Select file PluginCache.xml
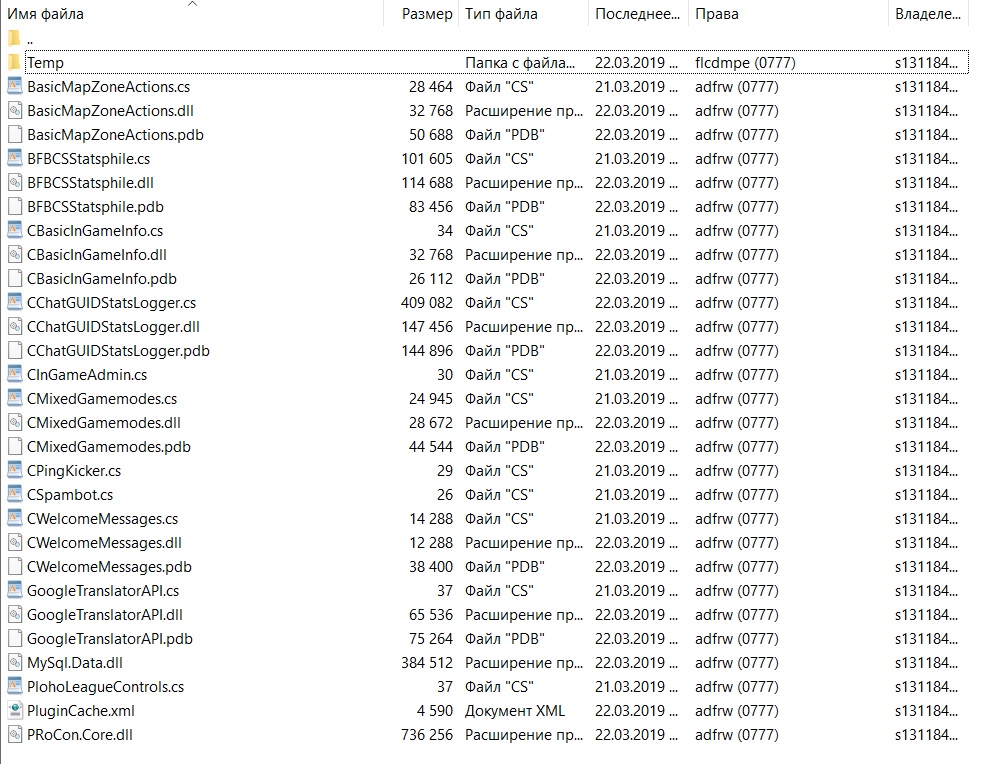Screen dimensions: 989x764 [x=81, y=710]
